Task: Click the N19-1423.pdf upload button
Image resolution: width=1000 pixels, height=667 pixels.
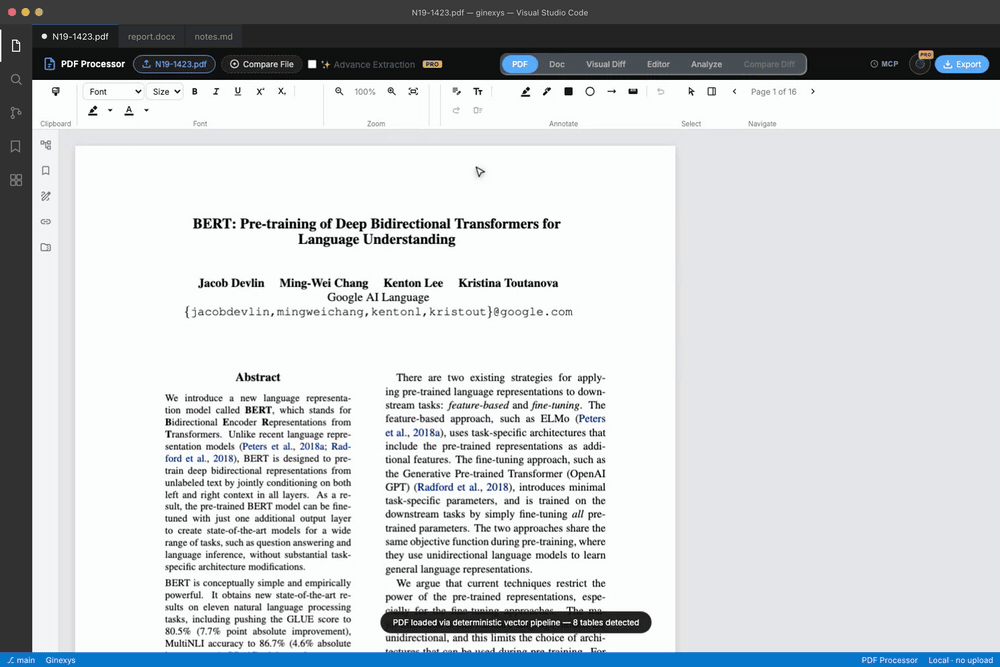Action: tap(174, 64)
